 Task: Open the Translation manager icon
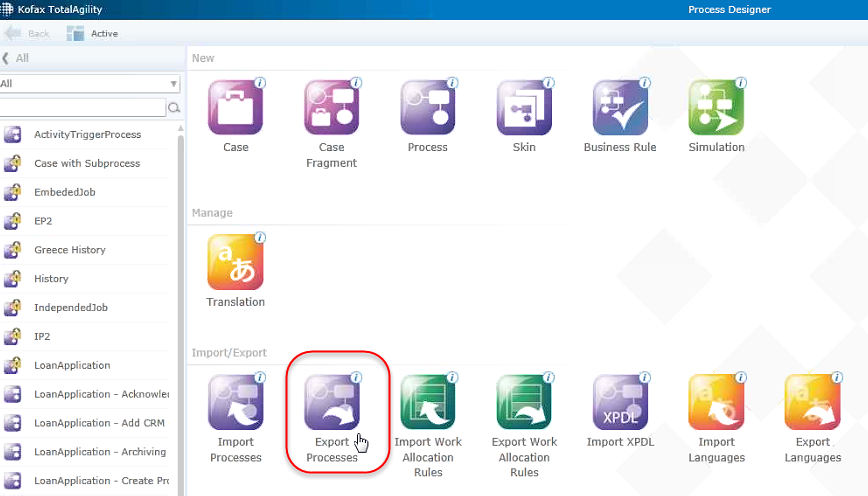tap(236, 262)
